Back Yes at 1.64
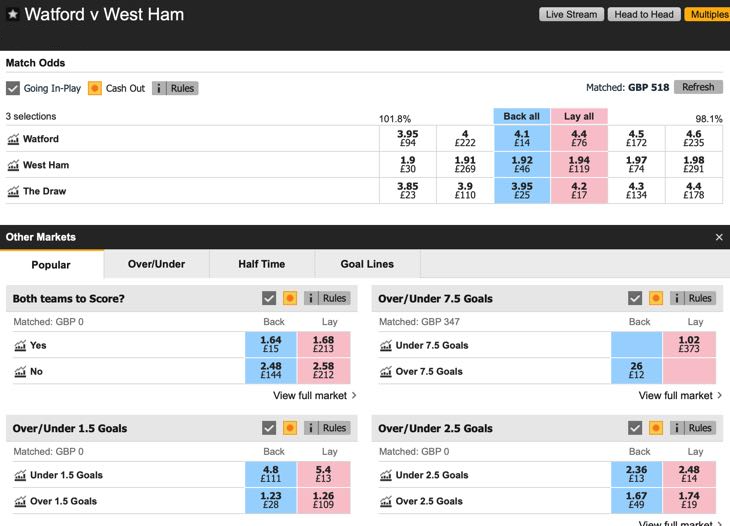Viewport: 730px width, 526px height. click(271, 344)
